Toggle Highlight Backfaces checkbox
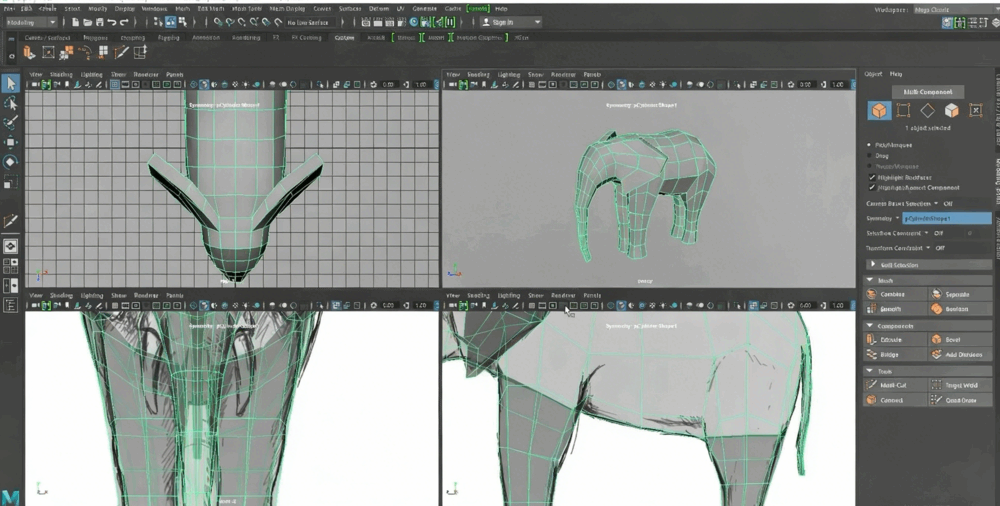1000x506 pixels. 871,177
